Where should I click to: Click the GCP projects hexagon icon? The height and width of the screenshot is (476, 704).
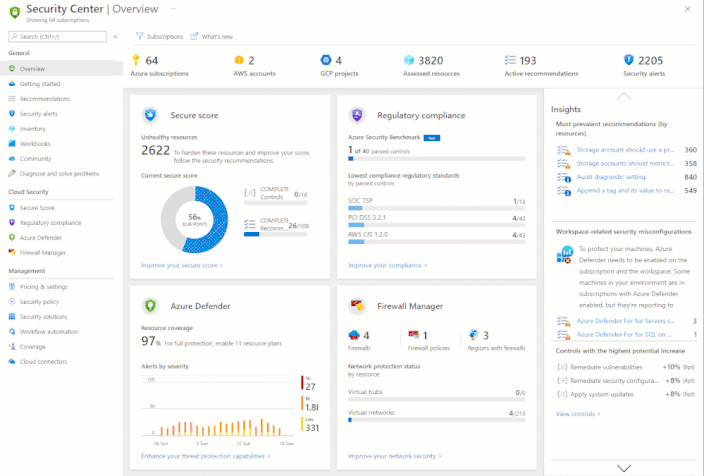point(326,60)
